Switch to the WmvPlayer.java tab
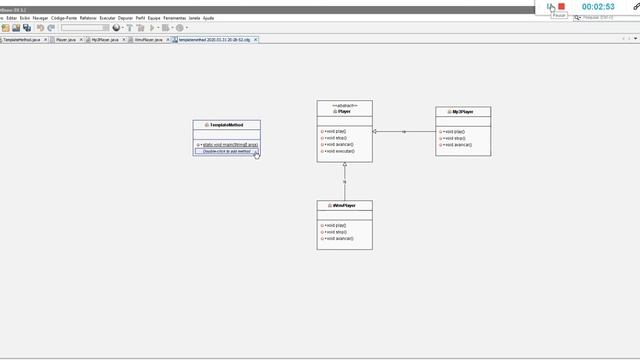Screen dimensions: 640x360 coord(148,40)
